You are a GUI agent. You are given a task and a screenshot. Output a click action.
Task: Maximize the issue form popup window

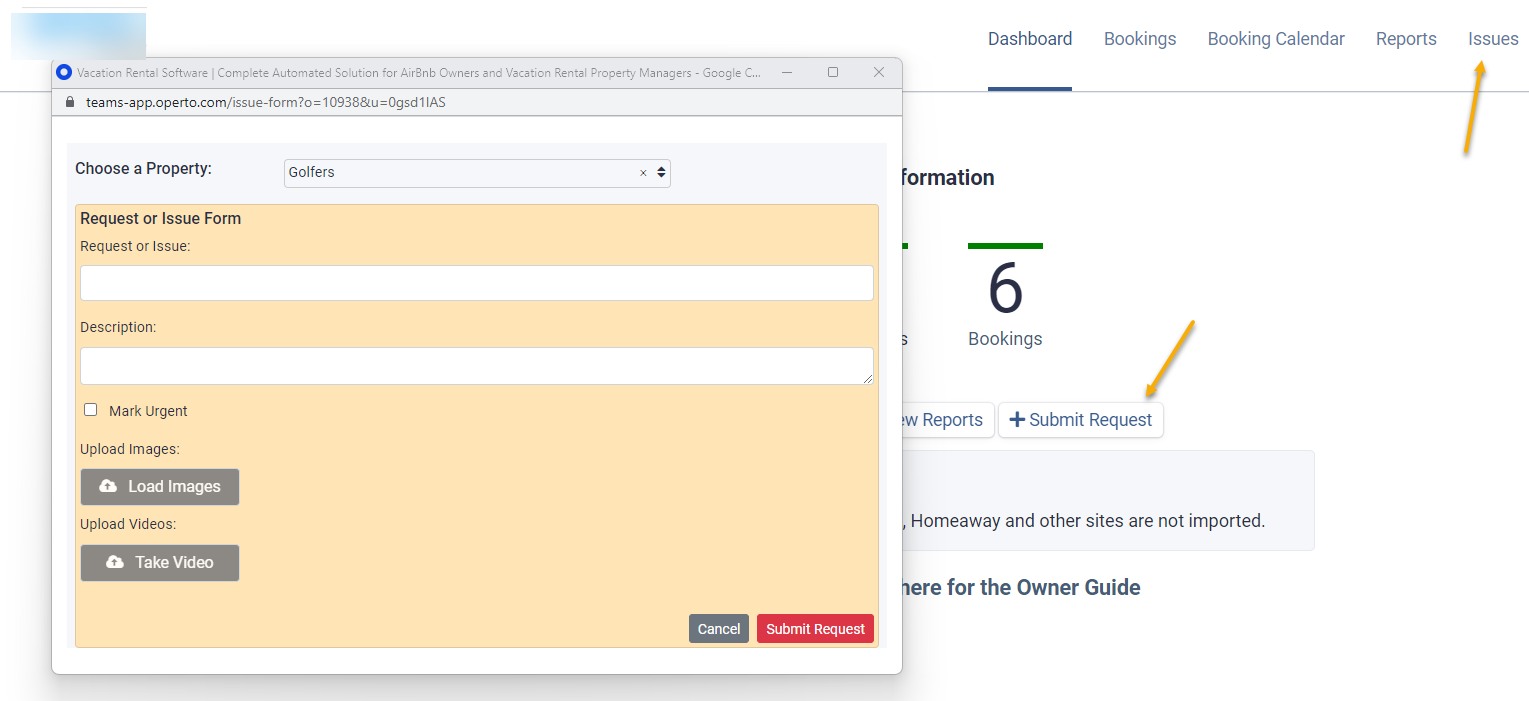click(833, 72)
